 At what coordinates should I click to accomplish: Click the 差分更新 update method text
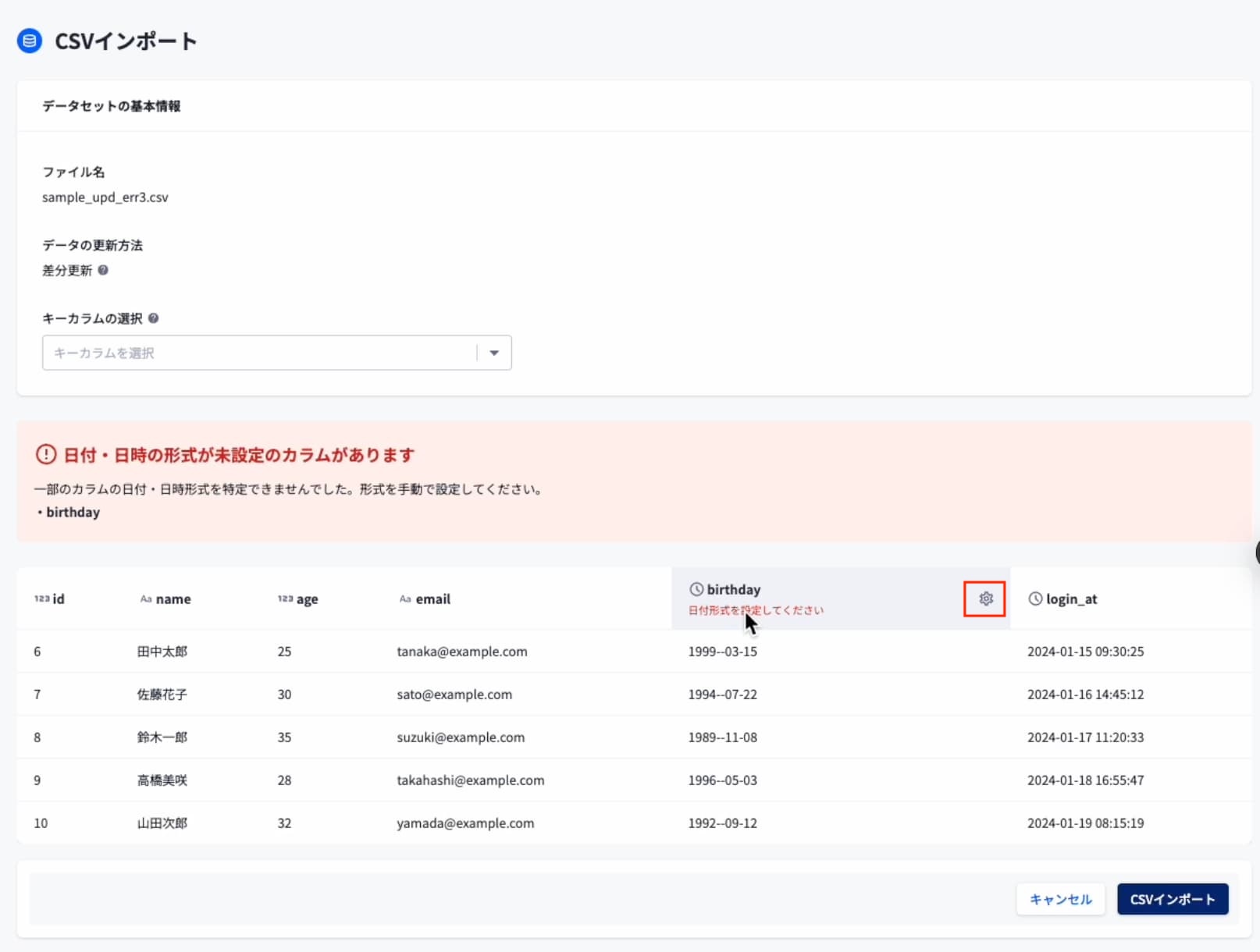[67, 270]
